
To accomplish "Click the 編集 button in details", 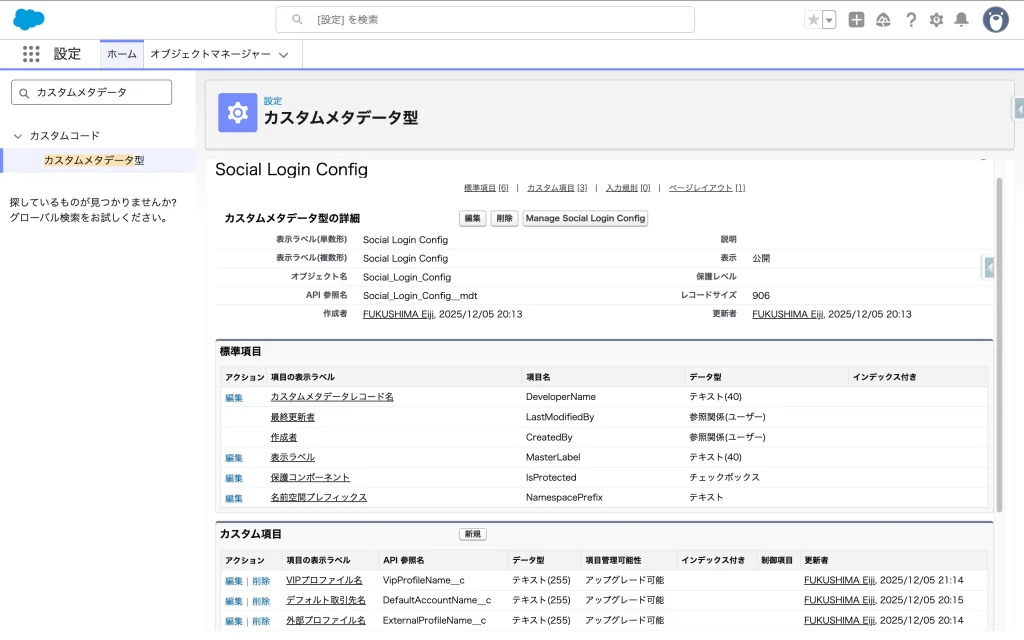I will 472,218.
